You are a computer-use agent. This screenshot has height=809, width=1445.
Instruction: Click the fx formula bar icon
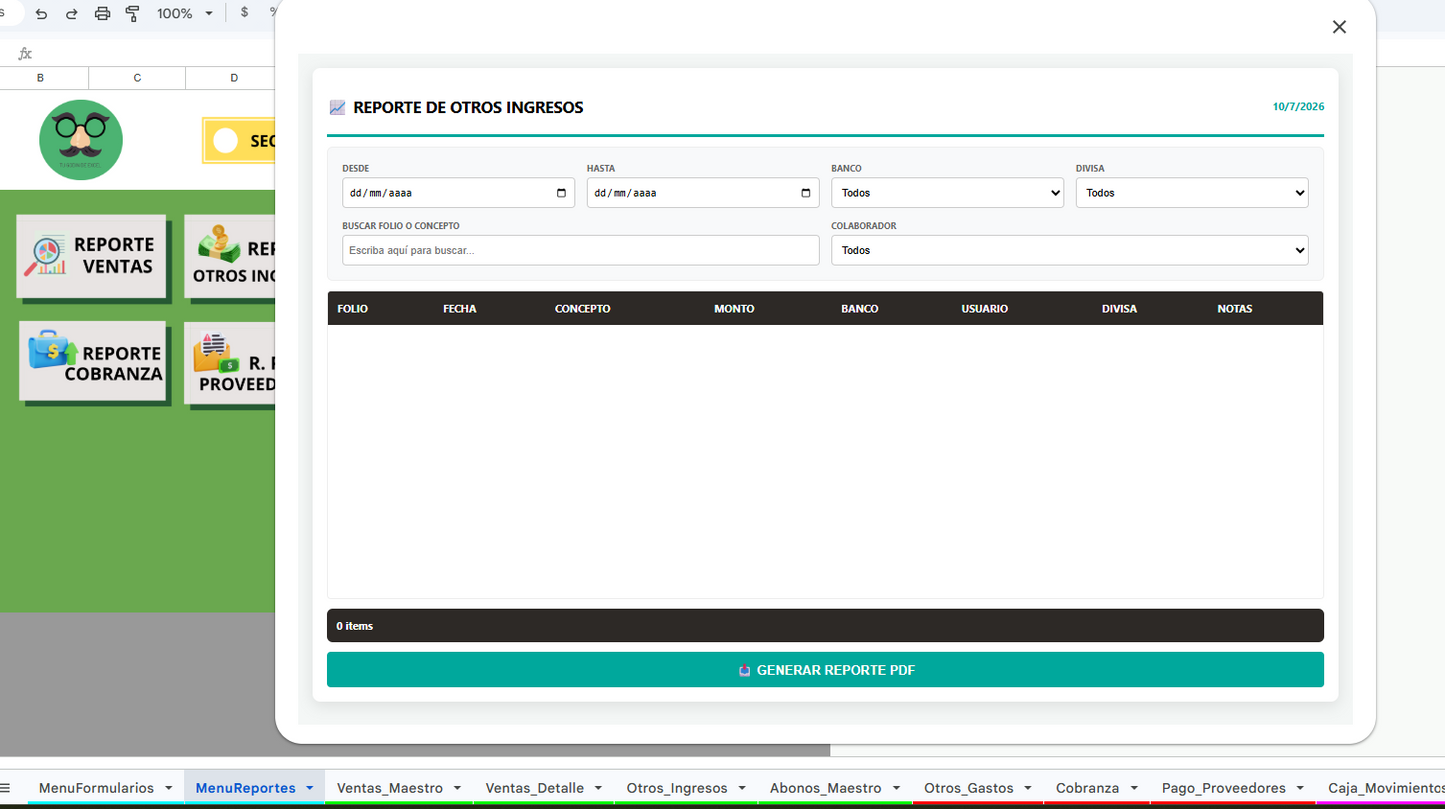coord(25,54)
